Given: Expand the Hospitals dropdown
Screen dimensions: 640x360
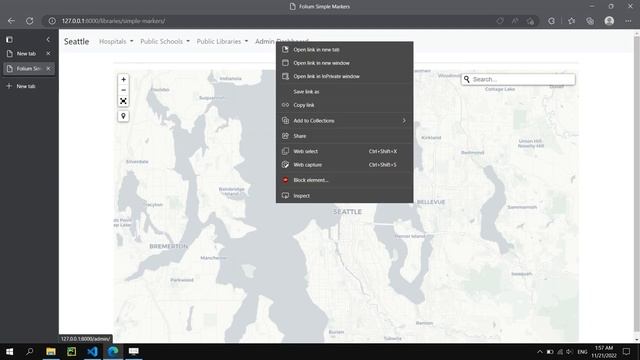Looking at the screenshot, I should click(116, 41).
